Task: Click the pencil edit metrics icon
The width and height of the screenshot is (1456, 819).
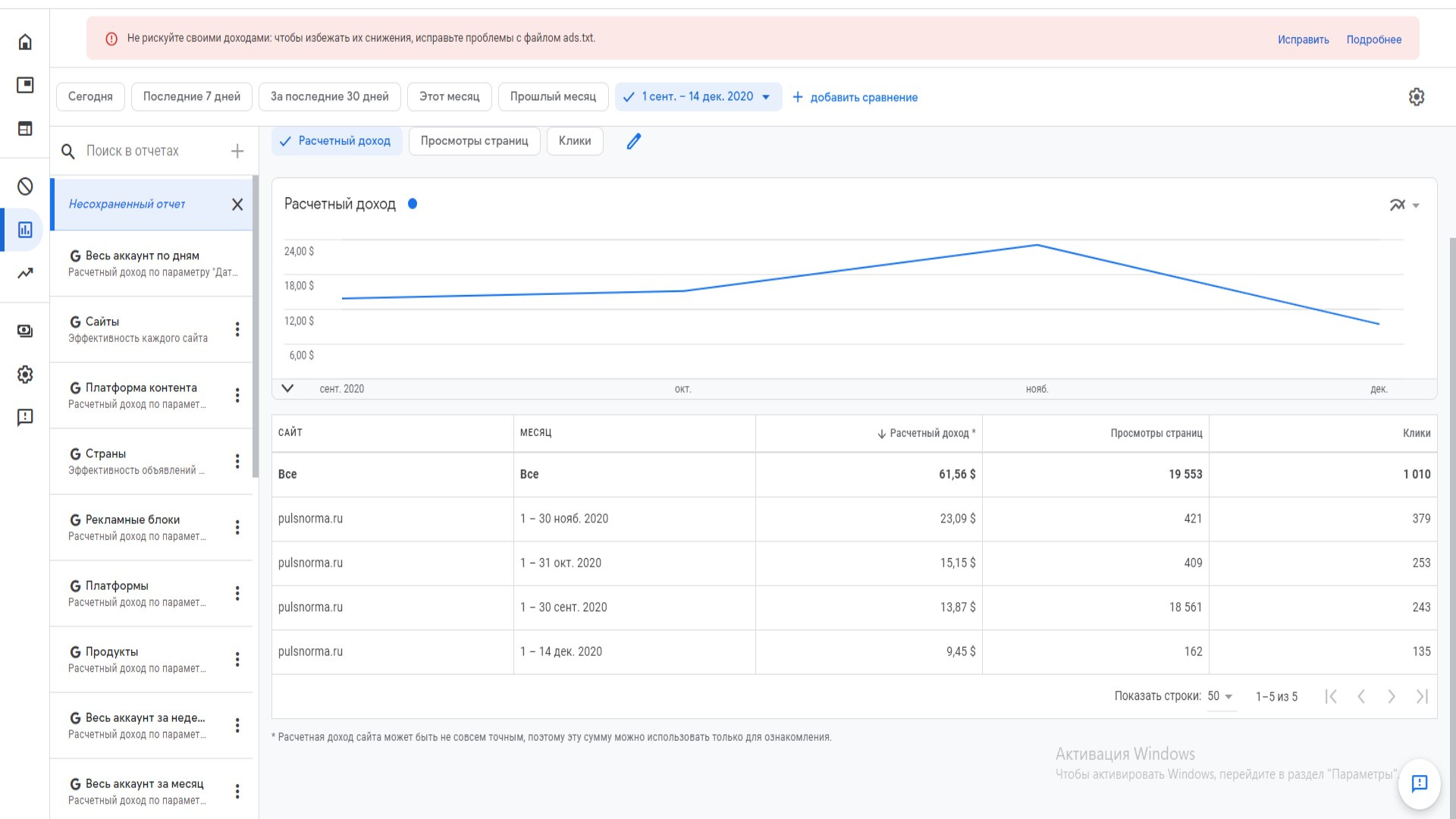Action: [634, 141]
